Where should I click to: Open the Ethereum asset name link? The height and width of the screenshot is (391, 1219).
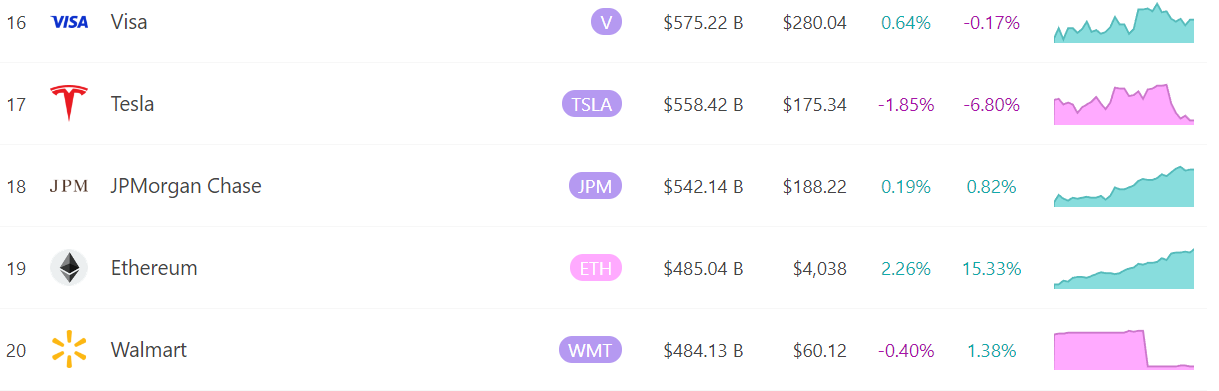(154, 268)
